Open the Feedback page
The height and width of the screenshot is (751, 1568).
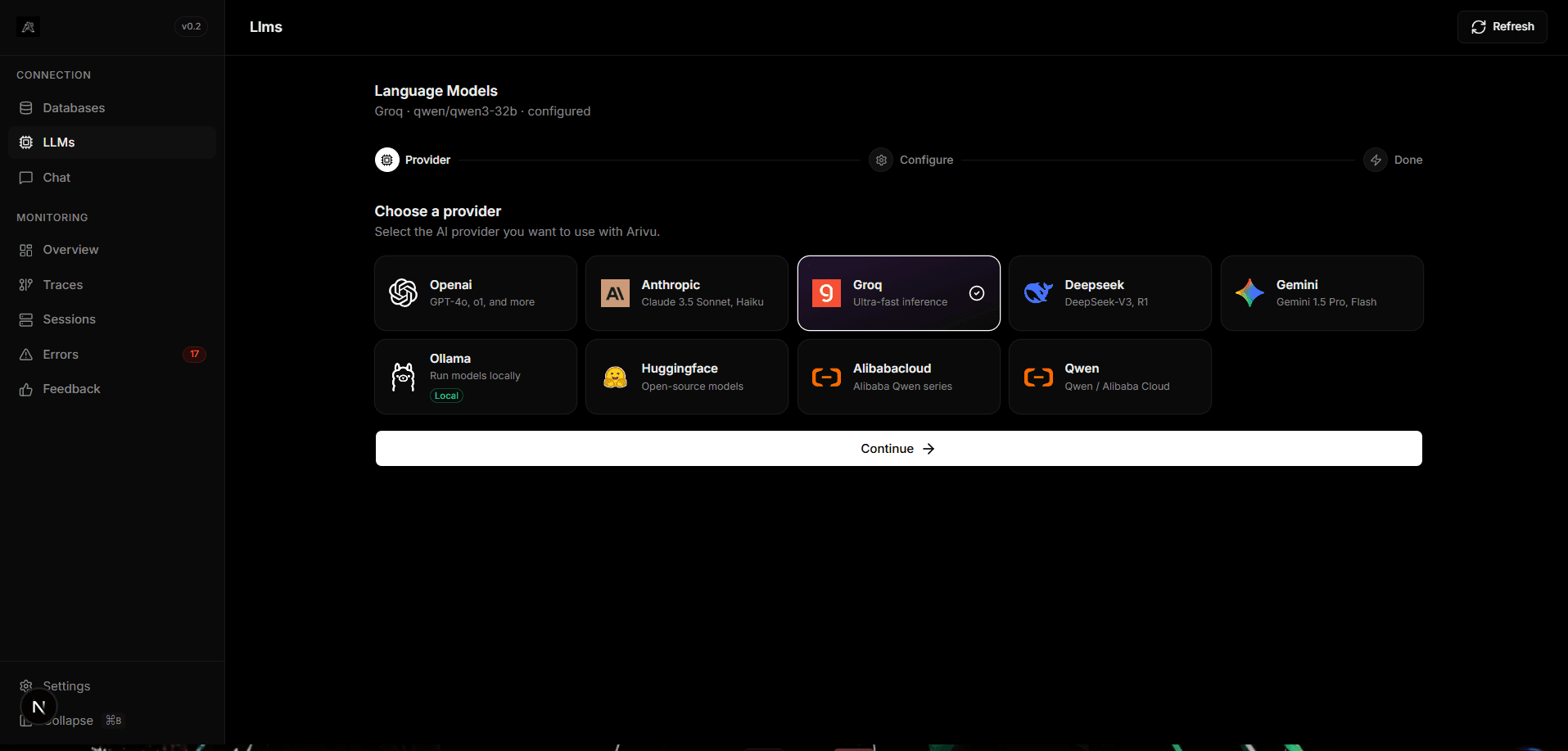(112, 389)
